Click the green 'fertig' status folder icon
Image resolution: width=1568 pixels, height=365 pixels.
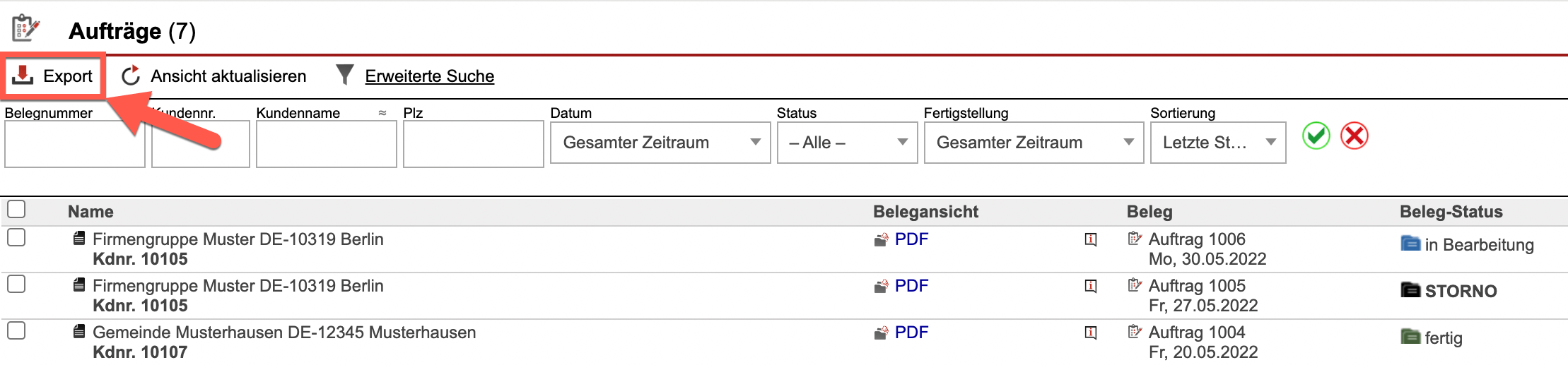click(1410, 337)
